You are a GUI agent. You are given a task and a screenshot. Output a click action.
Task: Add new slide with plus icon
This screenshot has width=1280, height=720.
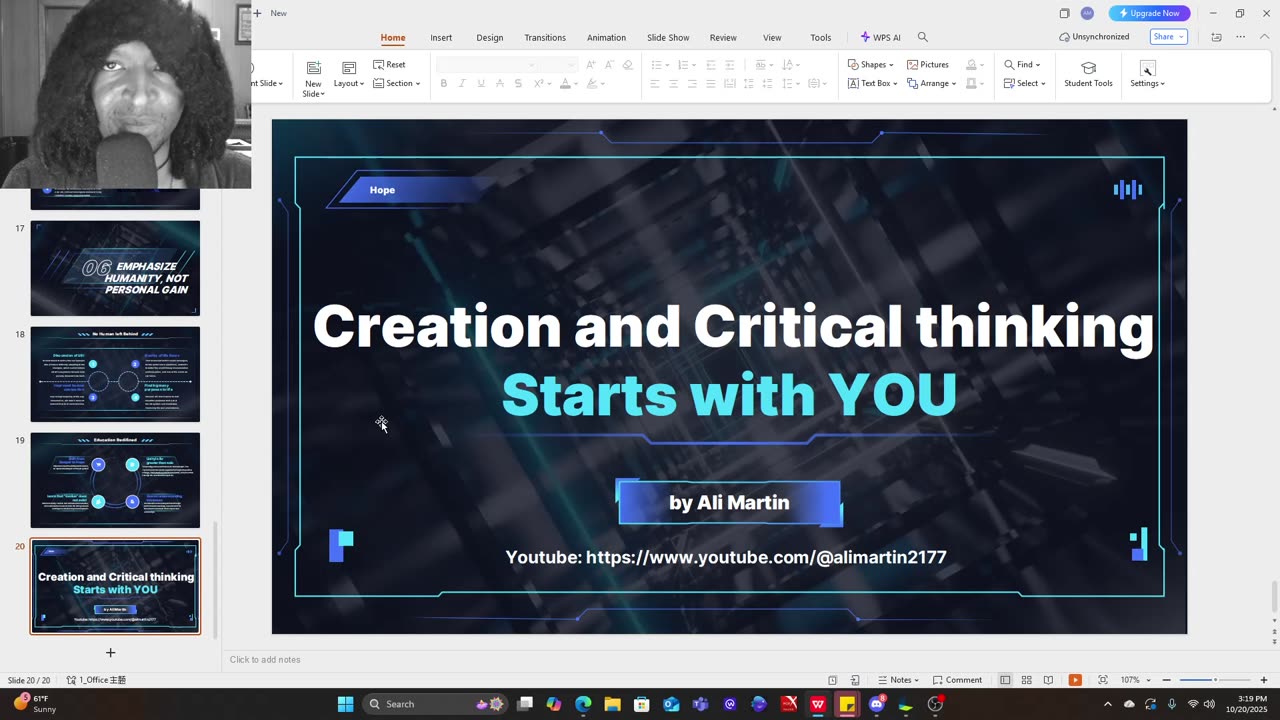[110, 652]
